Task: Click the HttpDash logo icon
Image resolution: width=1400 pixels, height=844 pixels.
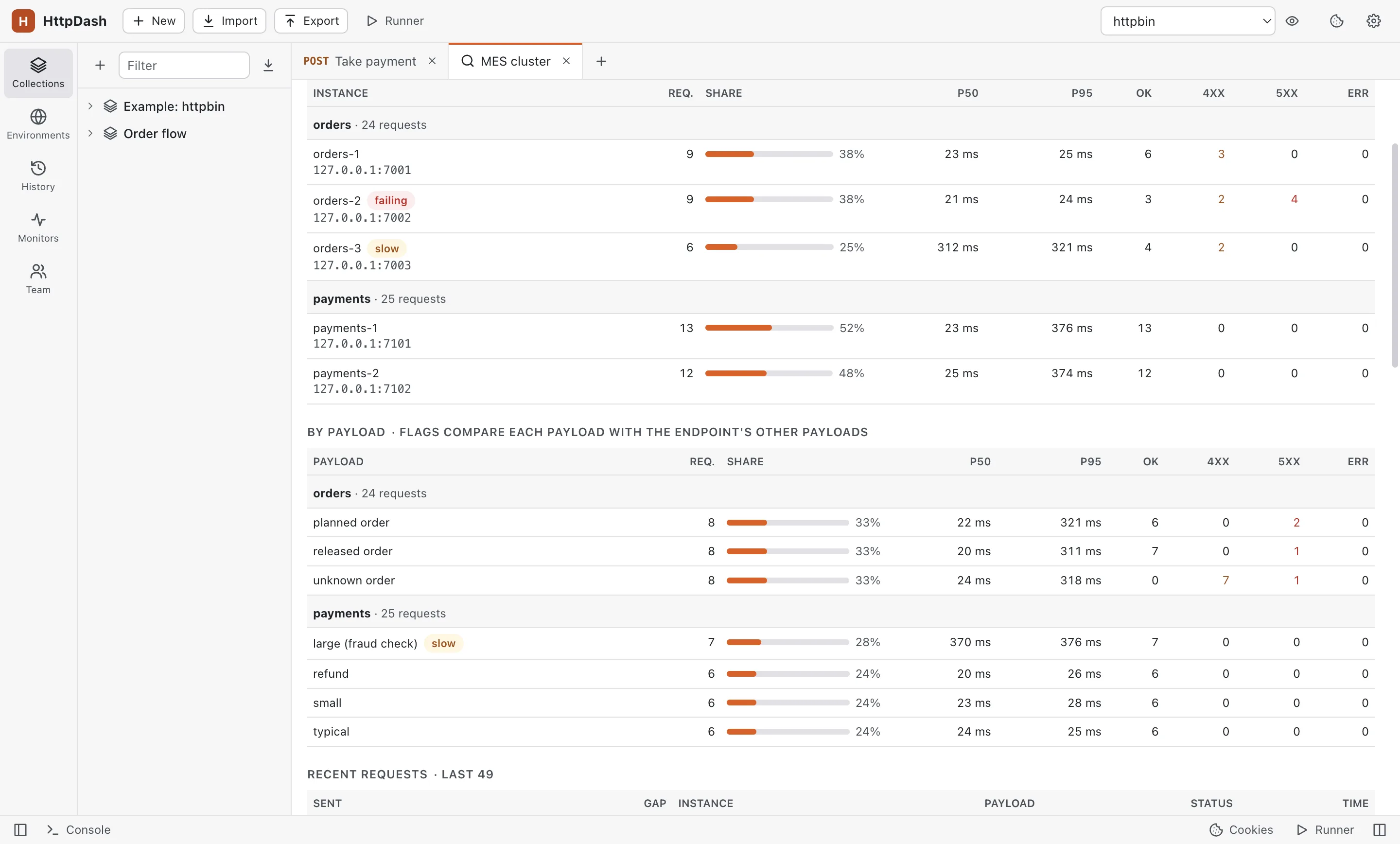Action: [23, 21]
